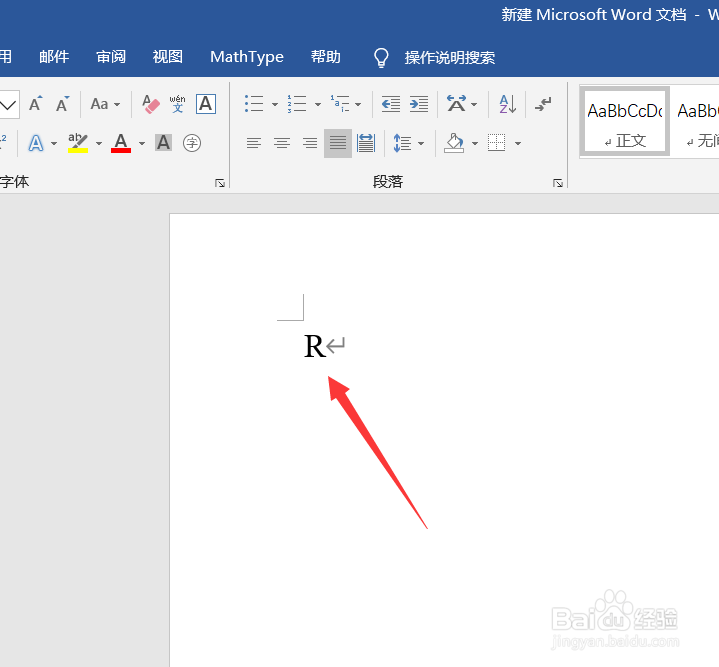Open the 审阅 (Review) tab
This screenshot has width=719, height=667.
(111, 57)
